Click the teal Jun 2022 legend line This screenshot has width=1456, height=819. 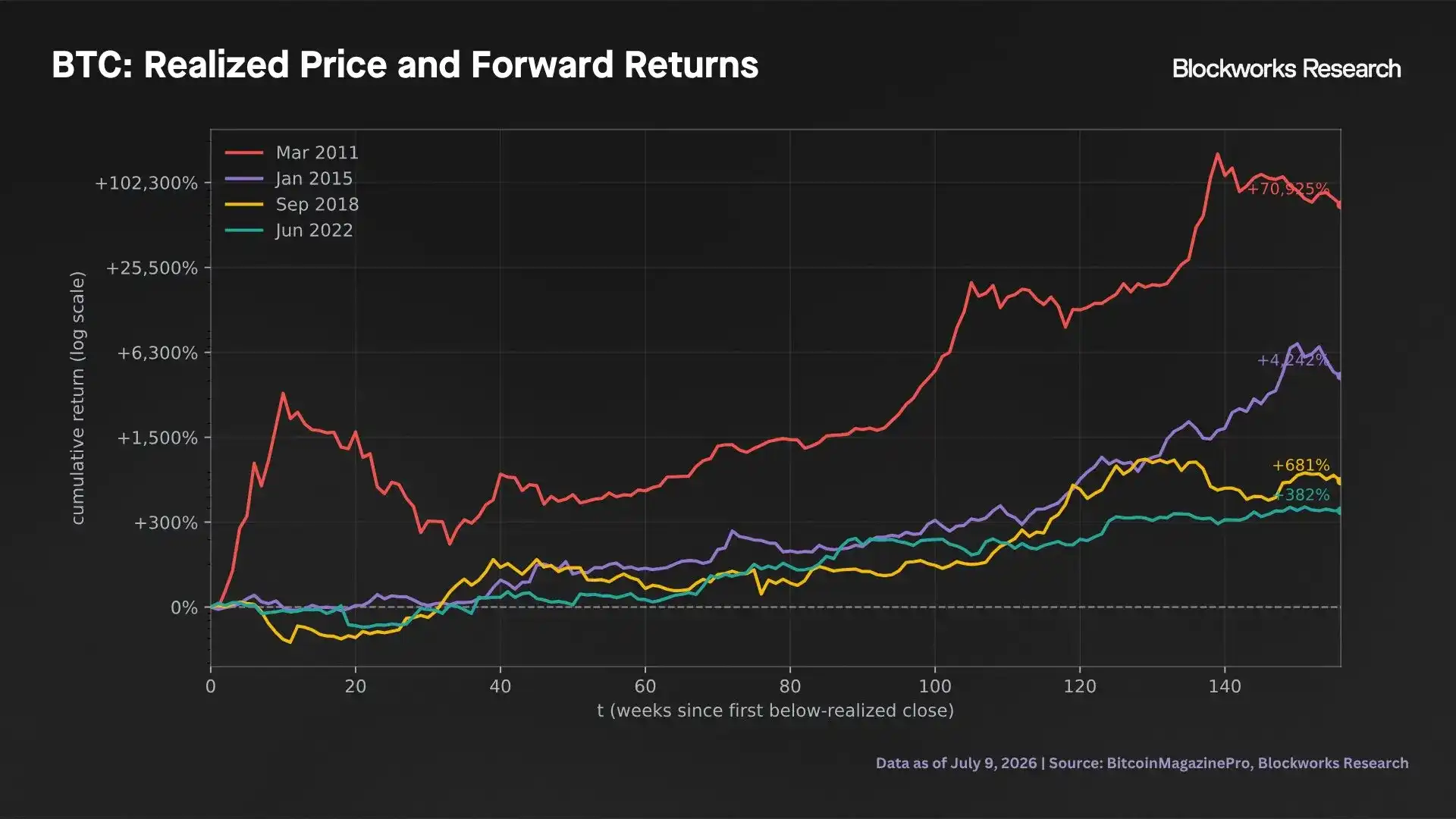244,231
